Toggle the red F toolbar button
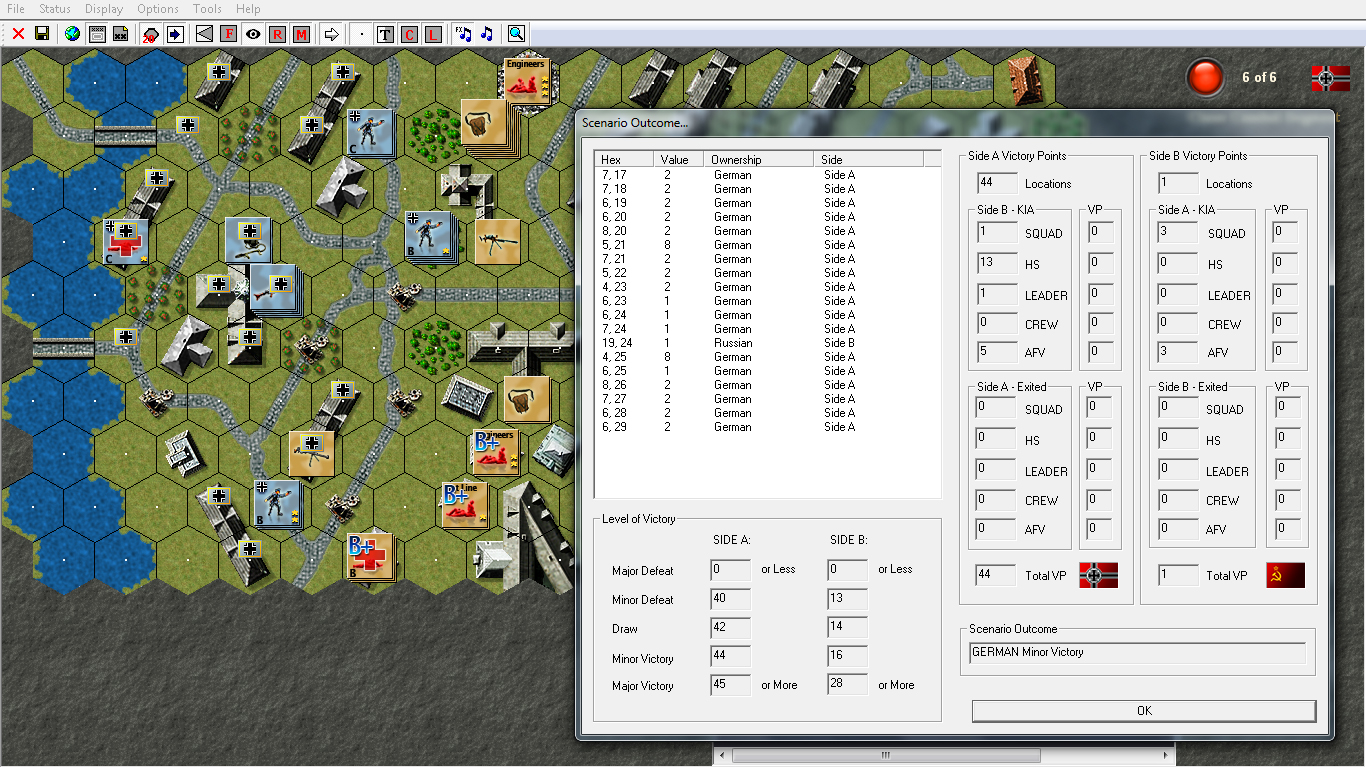The image size is (1366, 768). (229, 34)
